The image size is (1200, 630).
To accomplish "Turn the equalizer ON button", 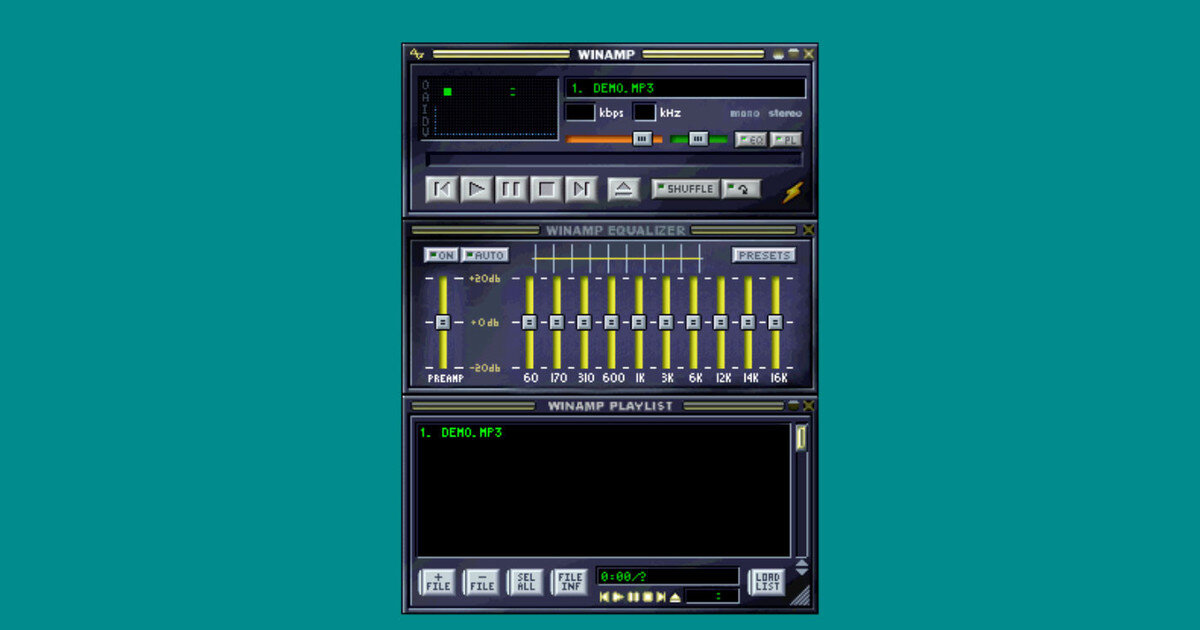I will (440, 255).
